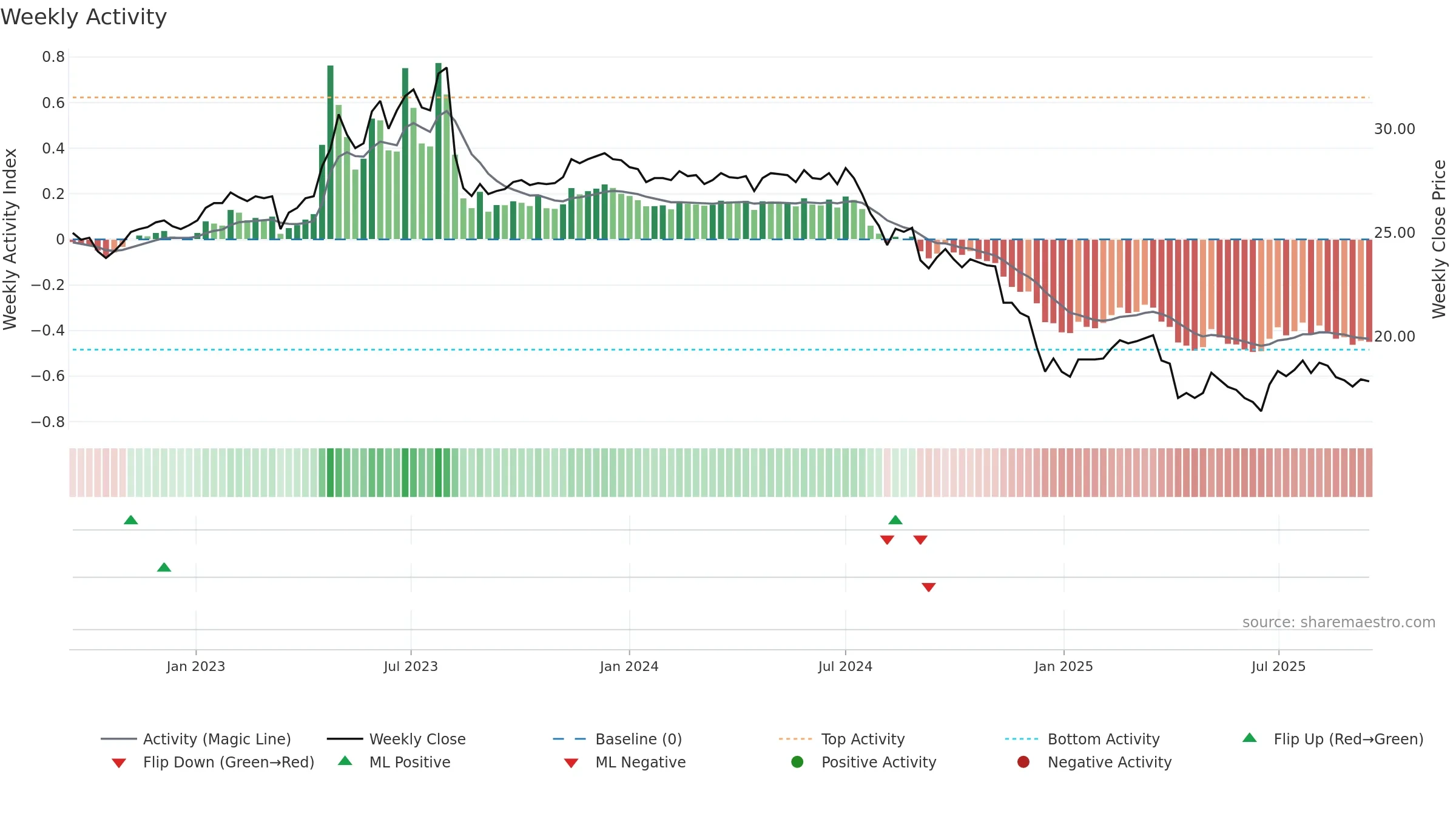Viewport: 1456px width, 819px height.
Task: Click the Positive Activity green circle icon
Action: pyautogui.click(x=798, y=762)
